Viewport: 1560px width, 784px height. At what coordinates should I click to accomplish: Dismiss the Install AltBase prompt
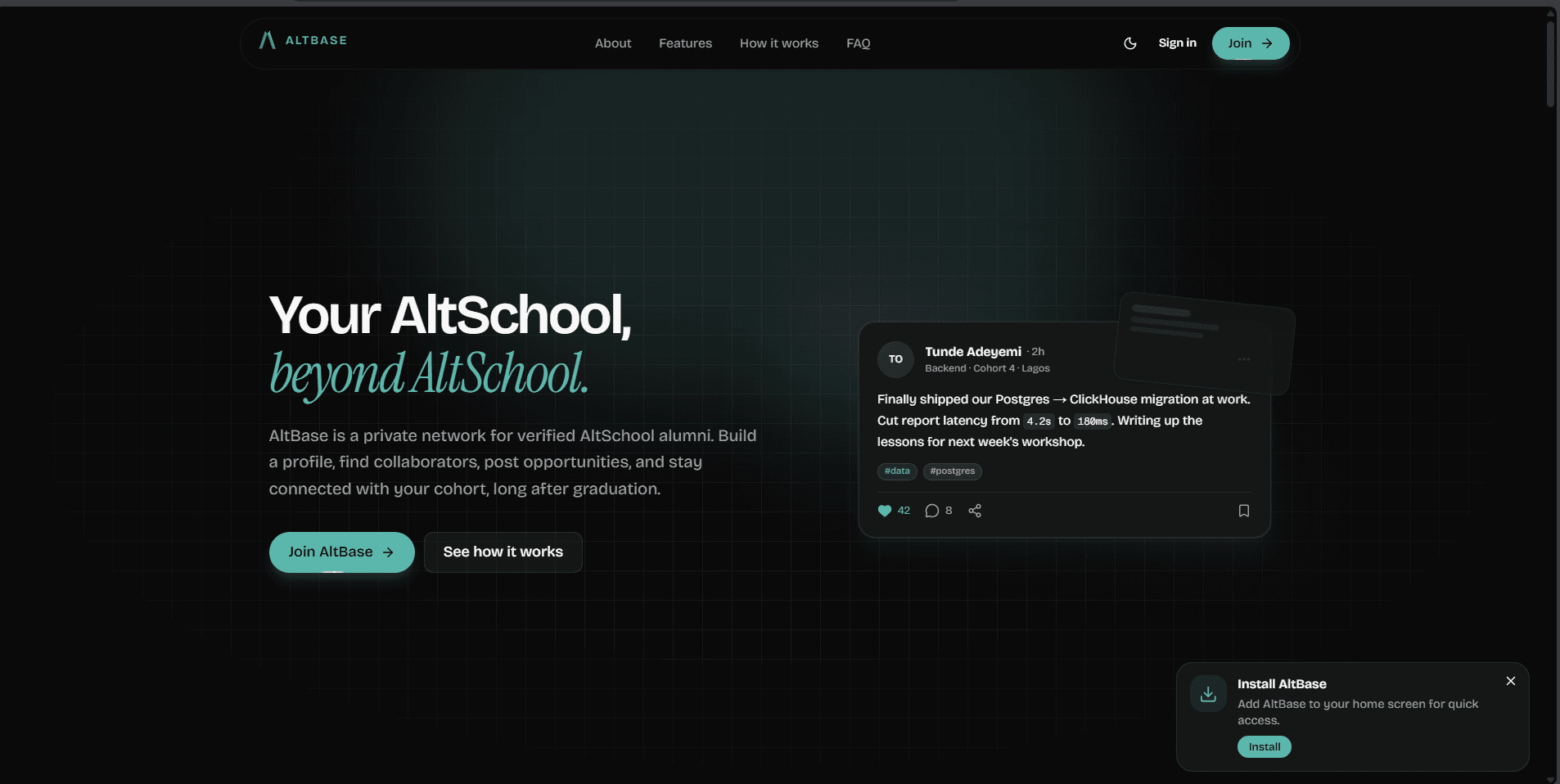pos(1511,681)
